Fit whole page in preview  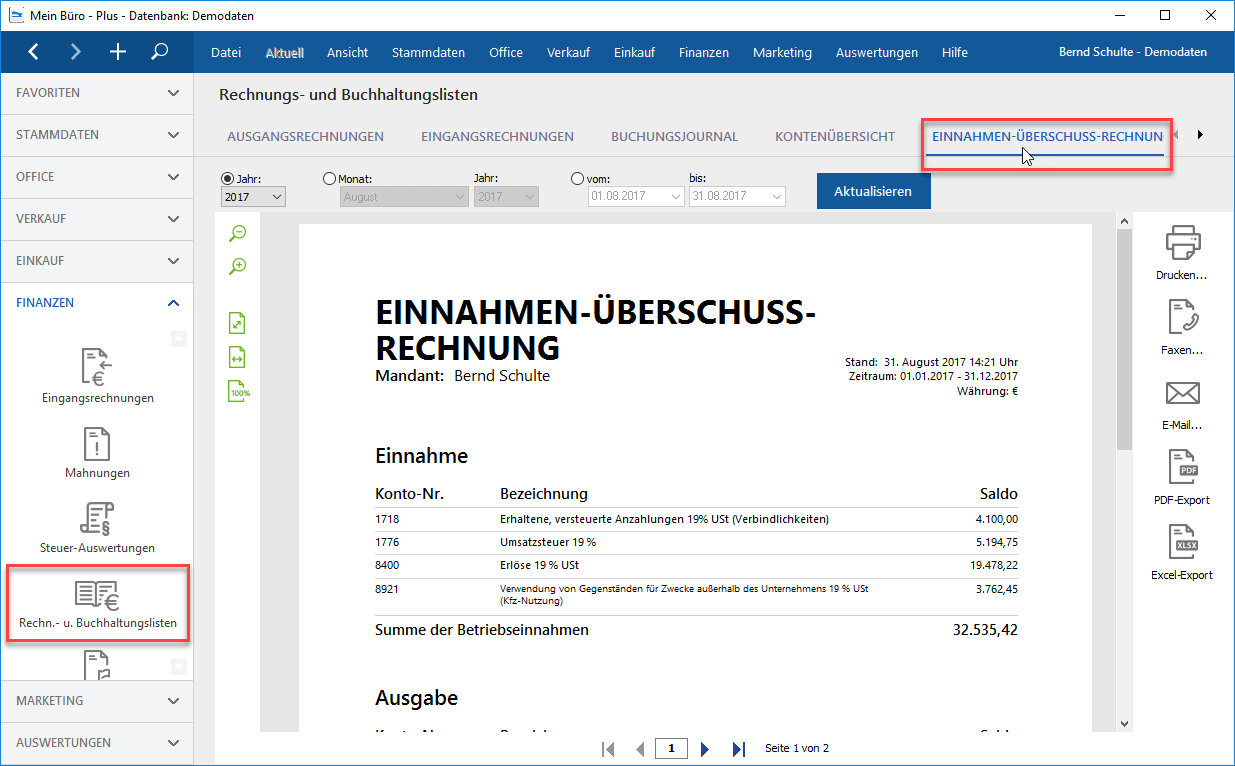tap(237, 322)
